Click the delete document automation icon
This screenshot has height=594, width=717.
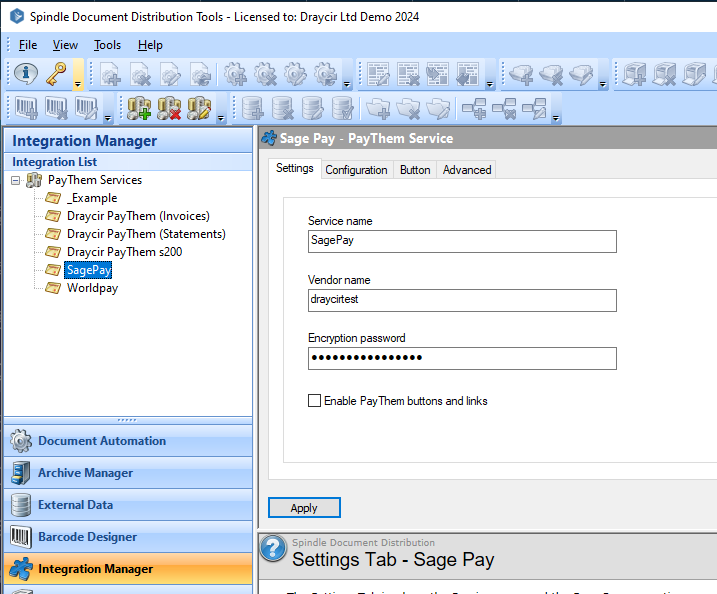(140, 74)
